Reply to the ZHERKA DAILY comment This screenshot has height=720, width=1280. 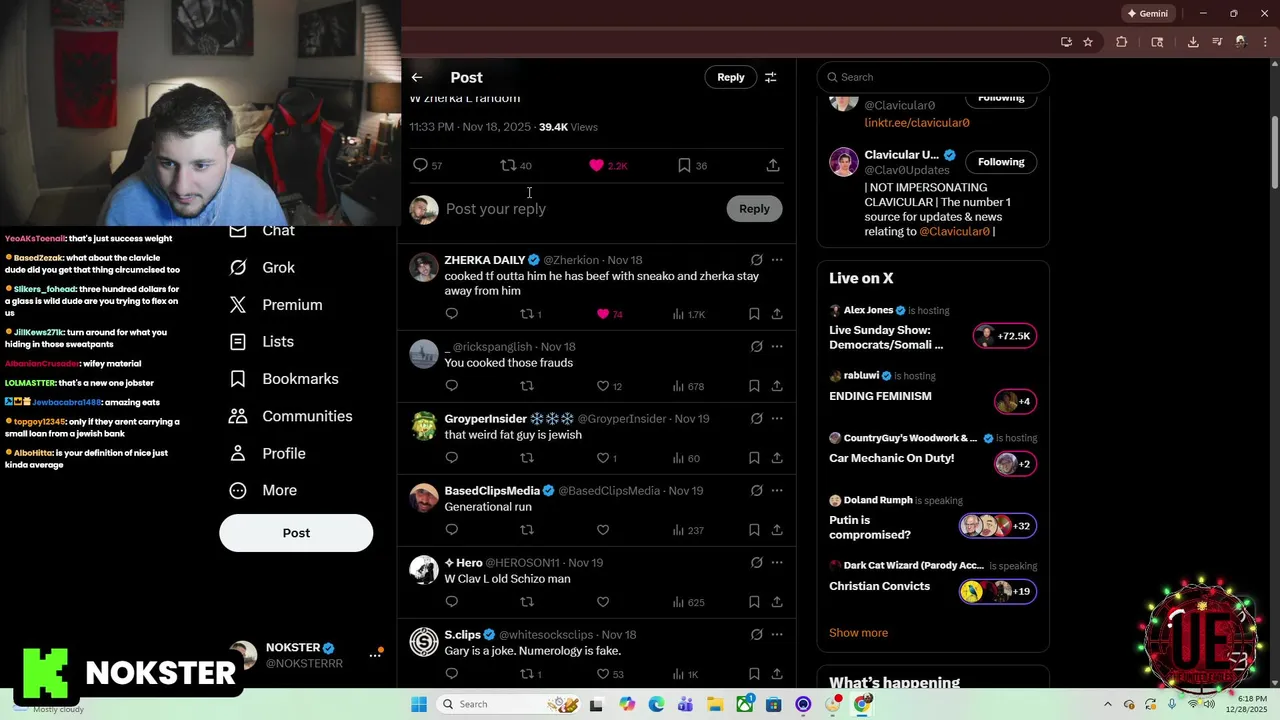452,314
